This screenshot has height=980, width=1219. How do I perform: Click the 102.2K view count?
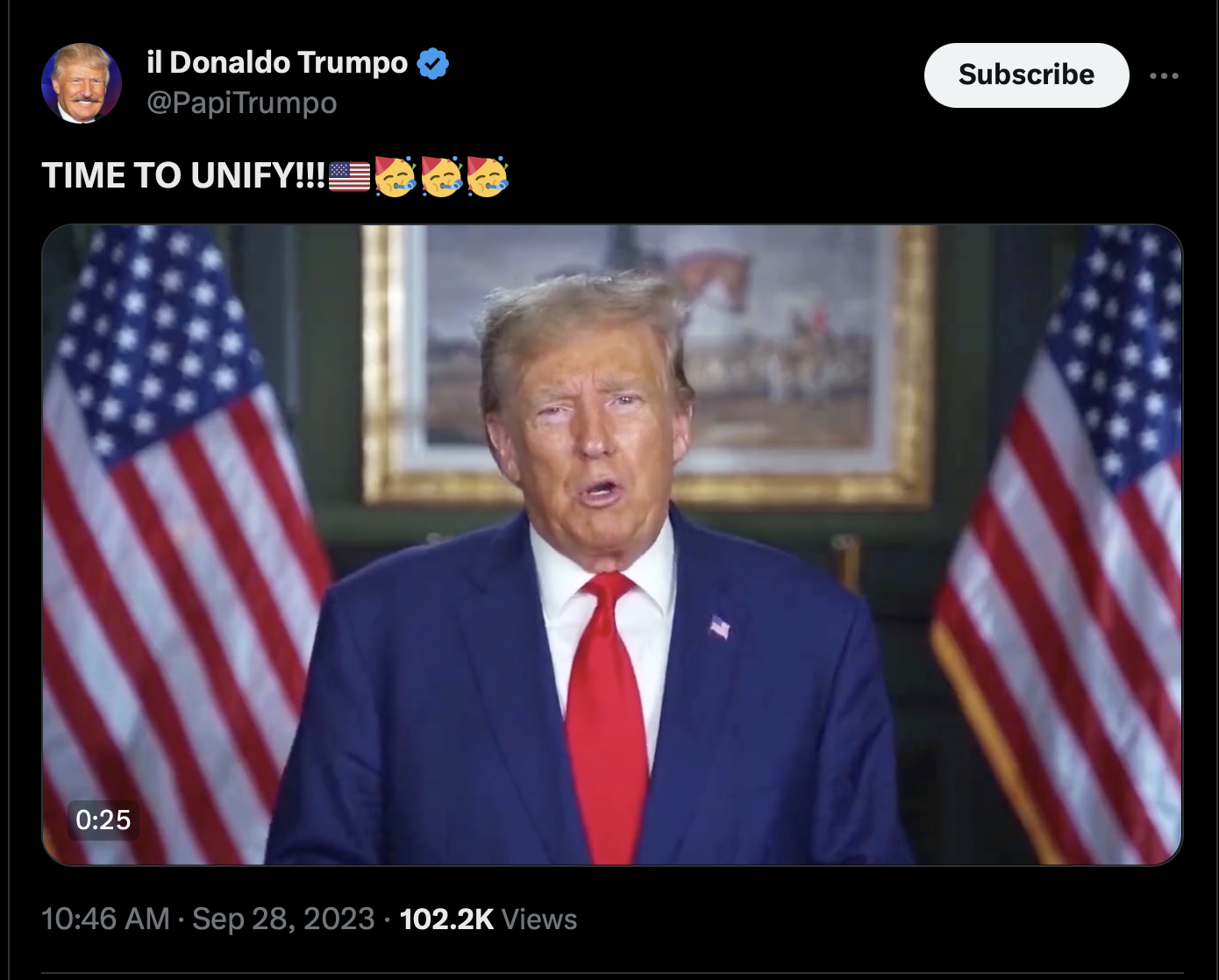coord(446,919)
